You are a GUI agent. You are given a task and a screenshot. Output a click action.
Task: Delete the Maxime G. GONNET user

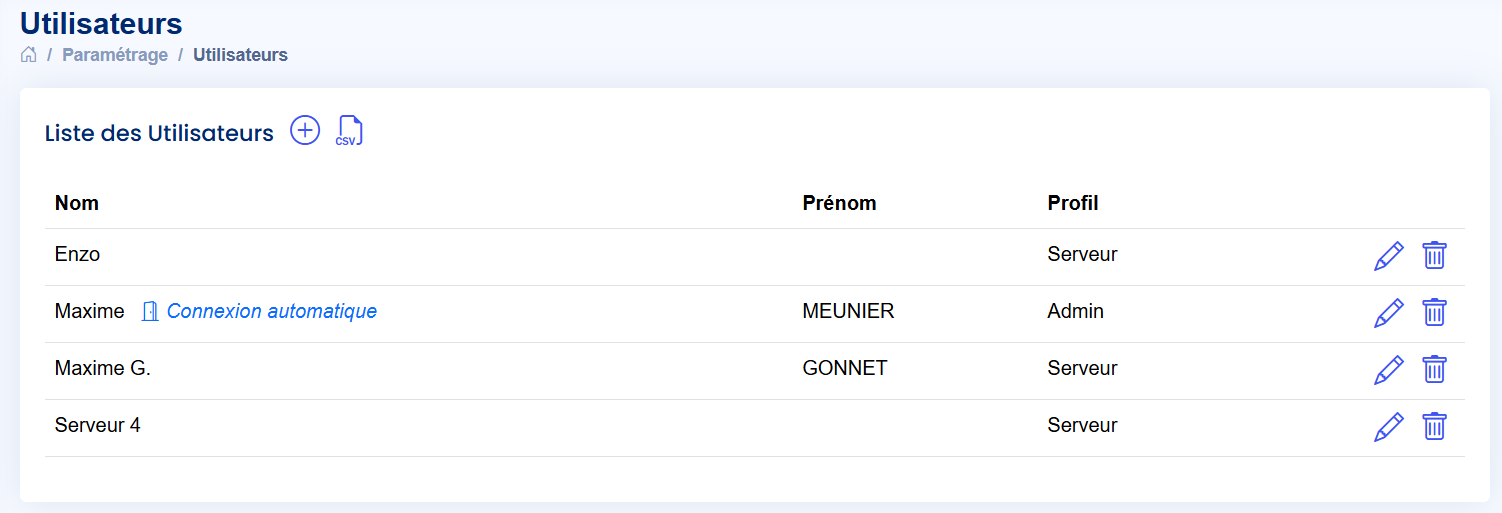coord(1434,370)
